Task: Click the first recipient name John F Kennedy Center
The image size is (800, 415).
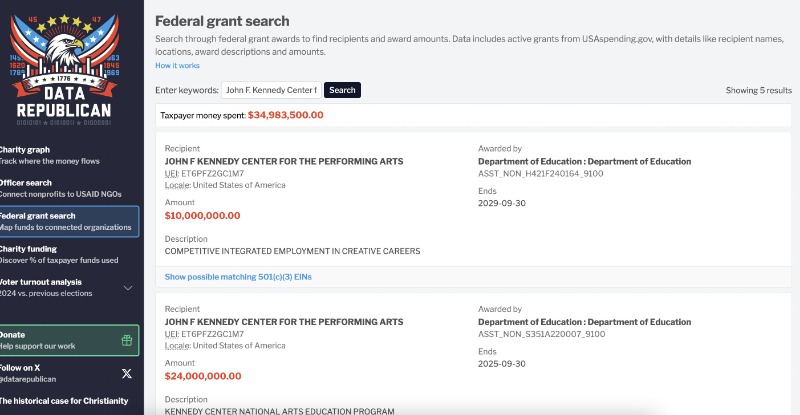Action: (x=284, y=161)
